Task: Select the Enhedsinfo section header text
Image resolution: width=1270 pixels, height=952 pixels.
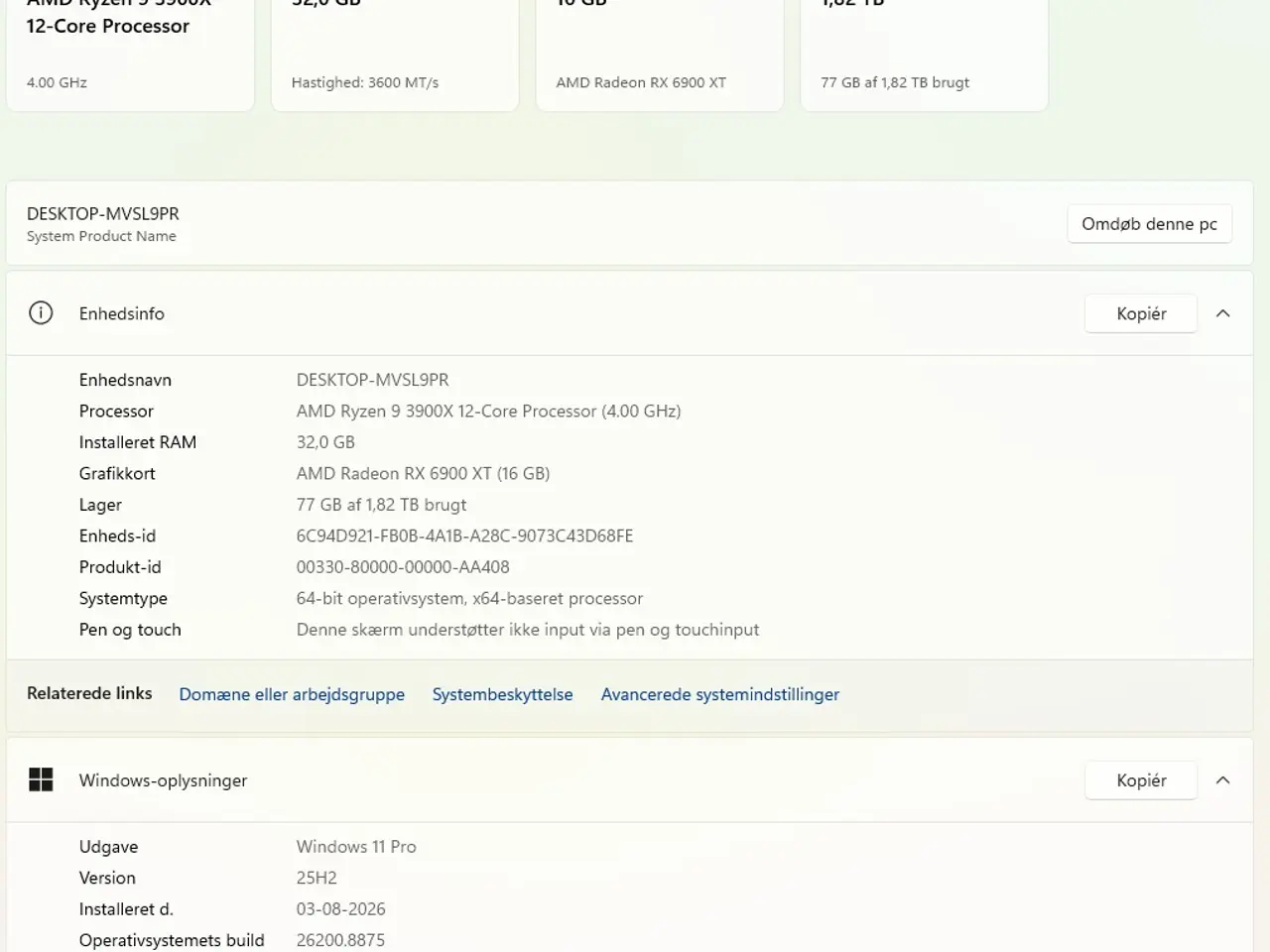Action: coord(122,313)
